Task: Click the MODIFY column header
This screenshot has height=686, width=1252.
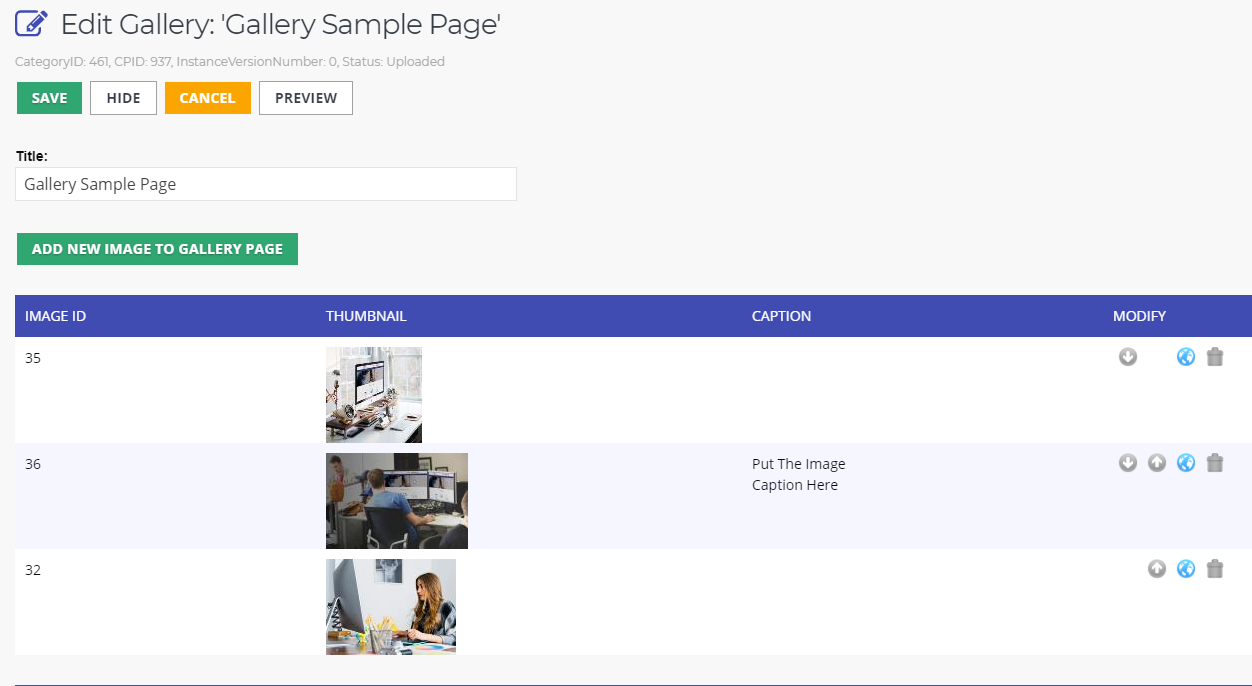Action: [x=1139, y=316]
